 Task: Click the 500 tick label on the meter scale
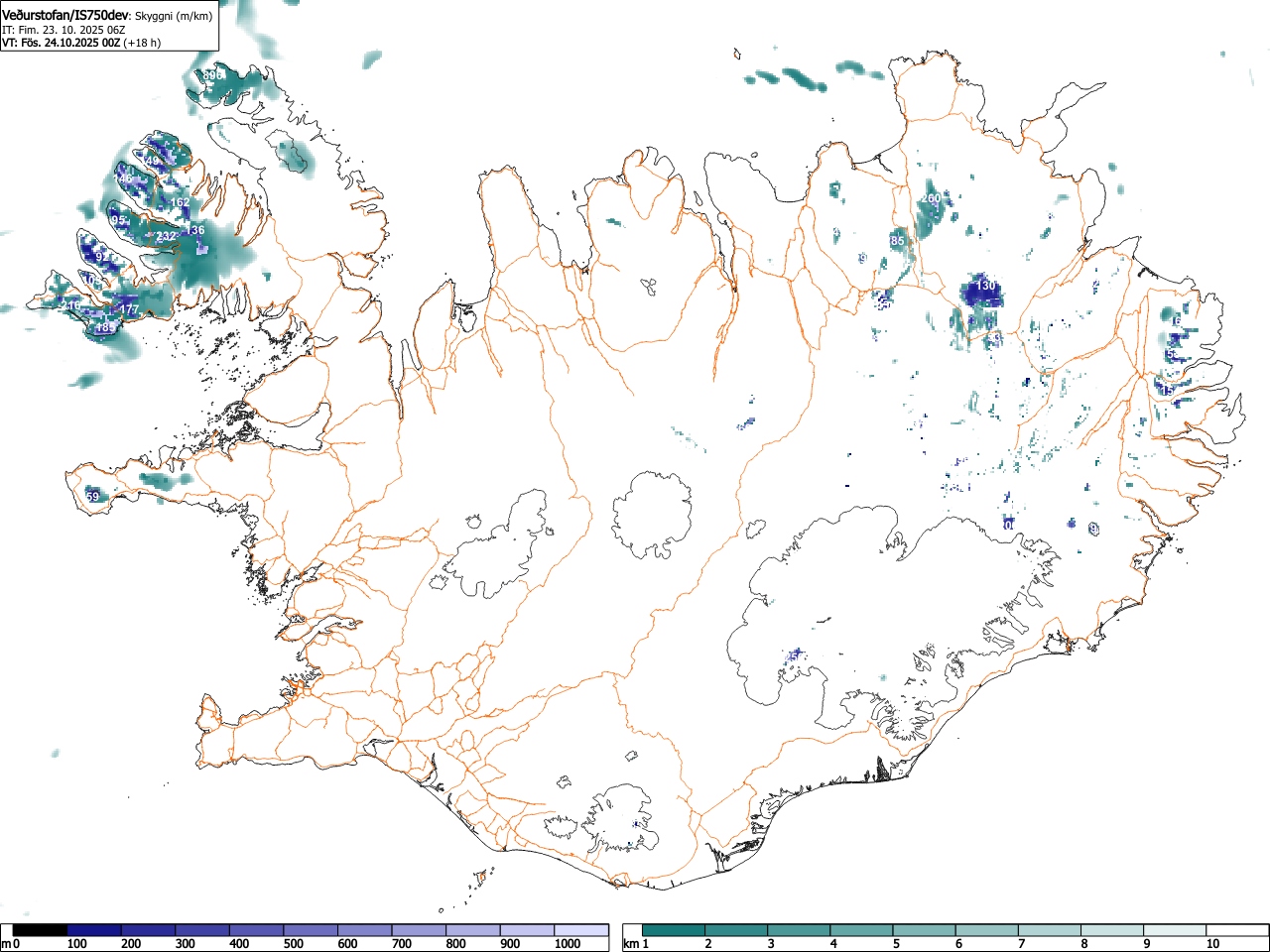[x=294, y=944]
